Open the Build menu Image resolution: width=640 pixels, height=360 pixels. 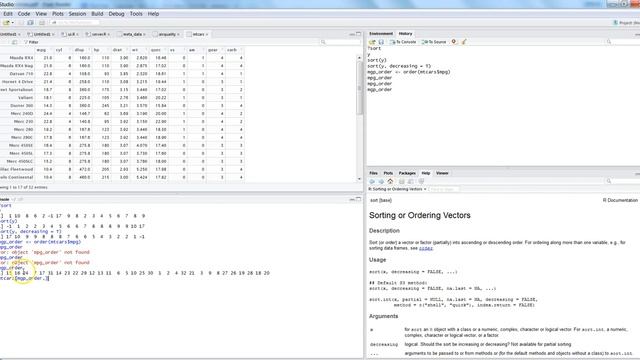97,14
